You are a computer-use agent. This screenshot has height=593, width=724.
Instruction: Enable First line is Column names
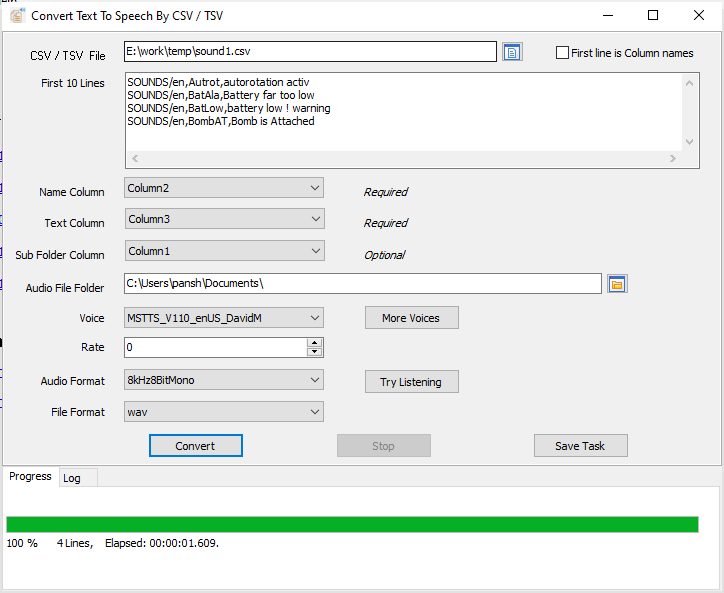562,53
